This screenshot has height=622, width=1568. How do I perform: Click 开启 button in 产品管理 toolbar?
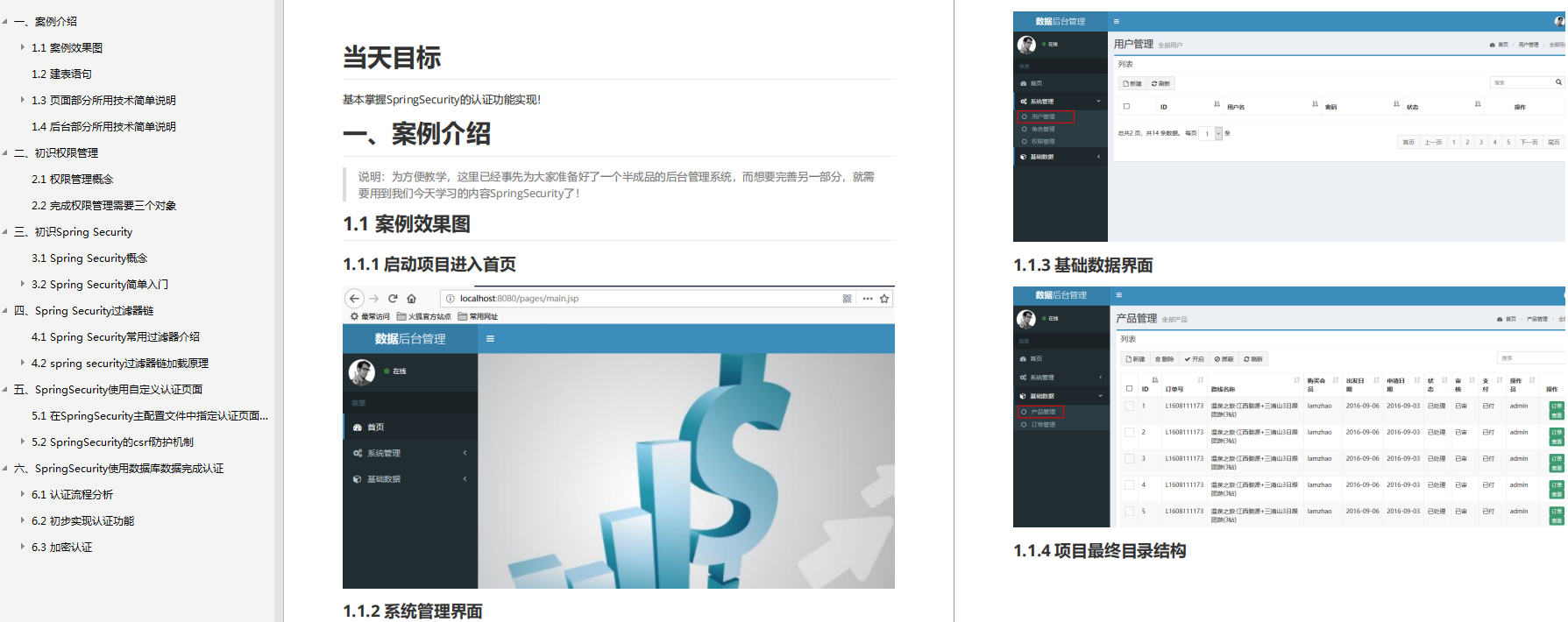[1195, 359]
